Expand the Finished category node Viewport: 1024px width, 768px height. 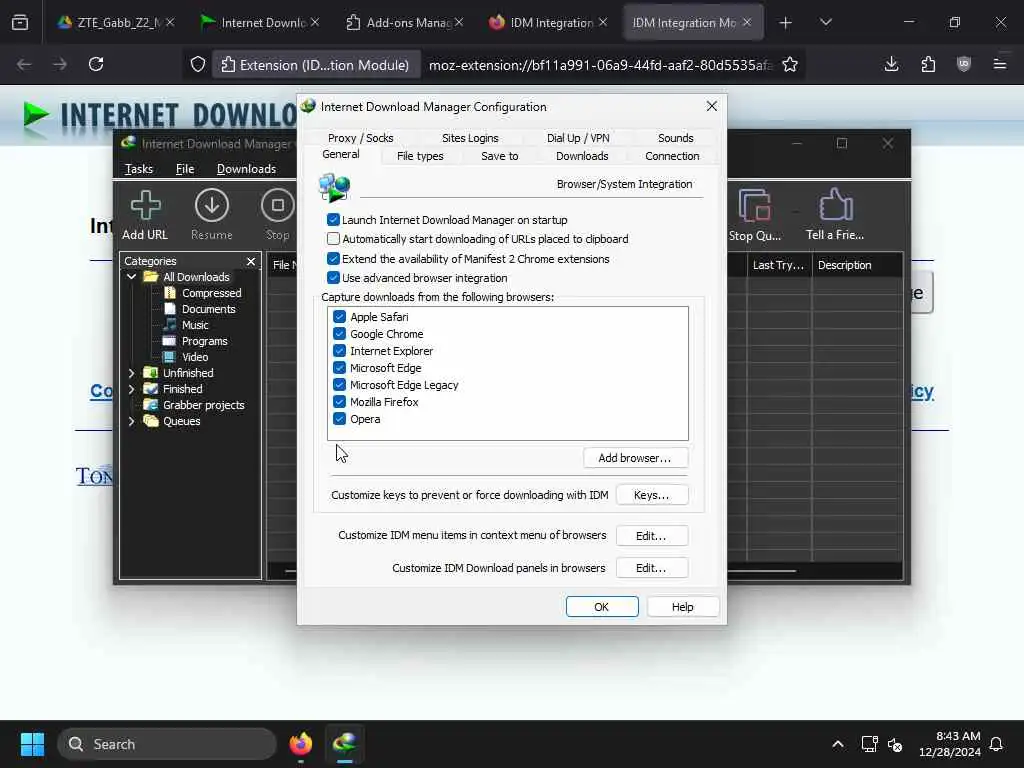[131, 389]
